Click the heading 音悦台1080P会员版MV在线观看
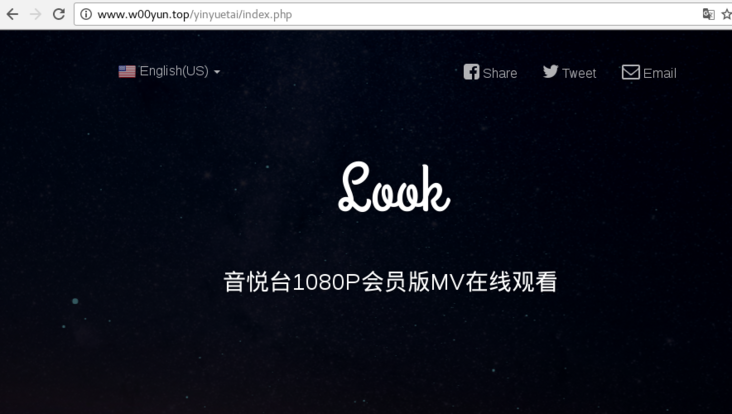This screenshot has height=414, width=732. tap(390, 282)
